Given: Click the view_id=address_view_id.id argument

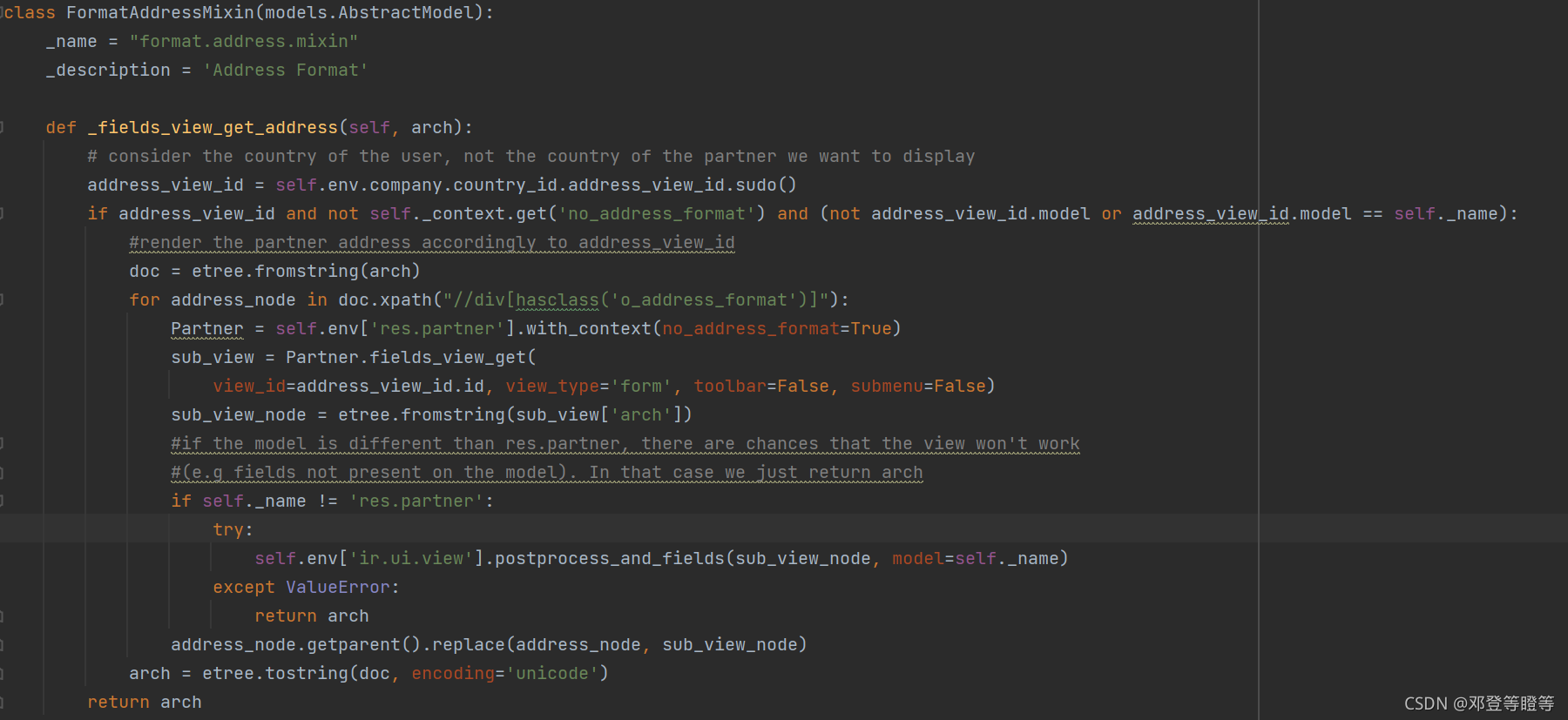Looking at the screenshot, I should 348,386.
